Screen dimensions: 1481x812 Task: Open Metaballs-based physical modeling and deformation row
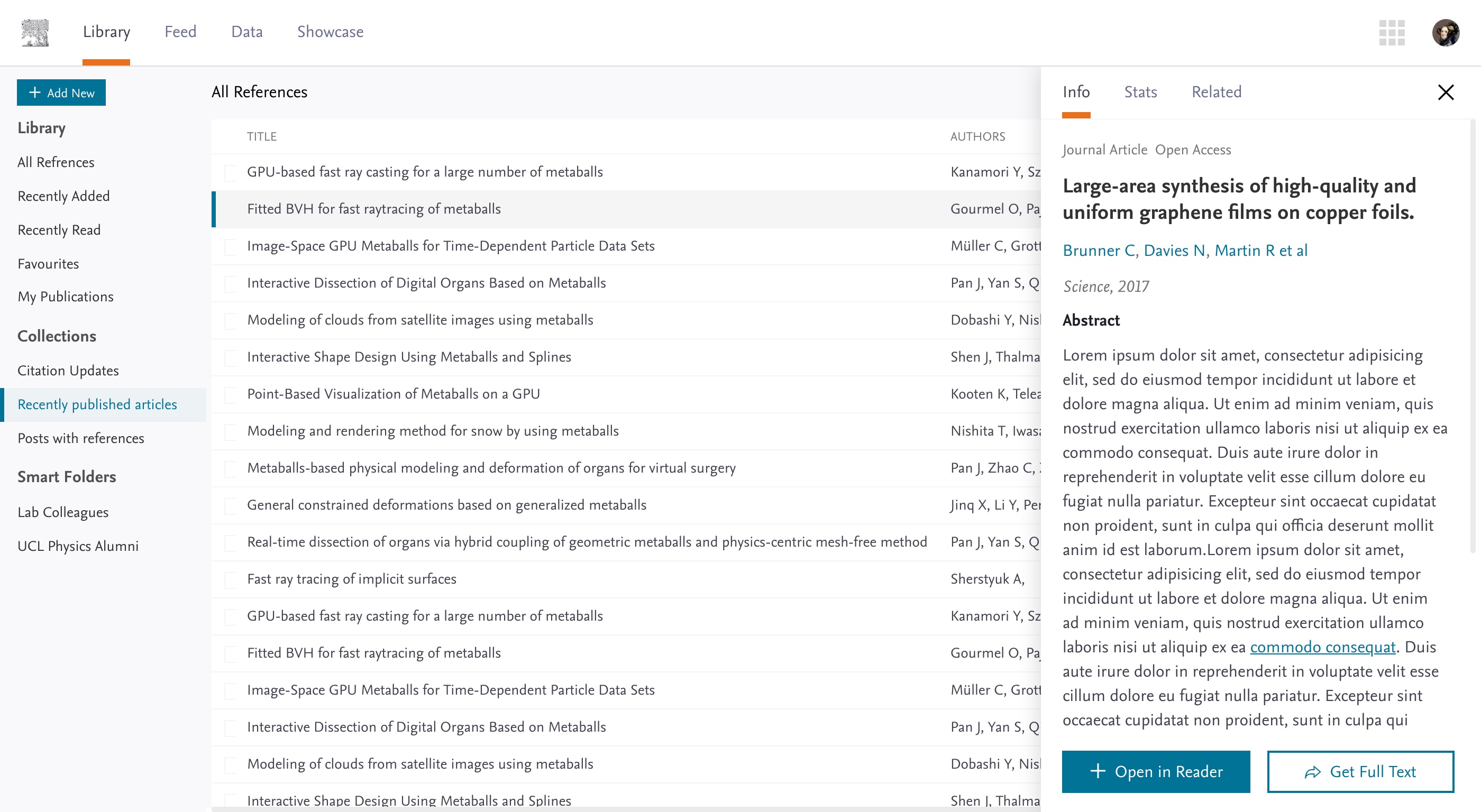[491, 468]
